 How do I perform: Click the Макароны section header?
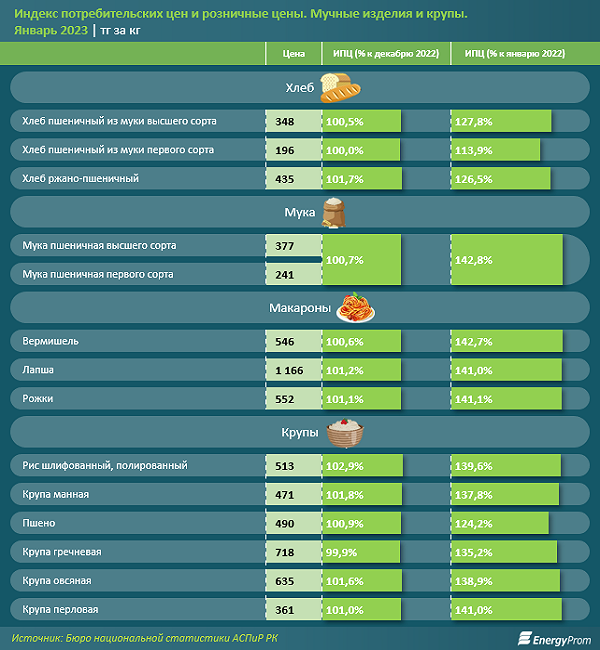300,308
